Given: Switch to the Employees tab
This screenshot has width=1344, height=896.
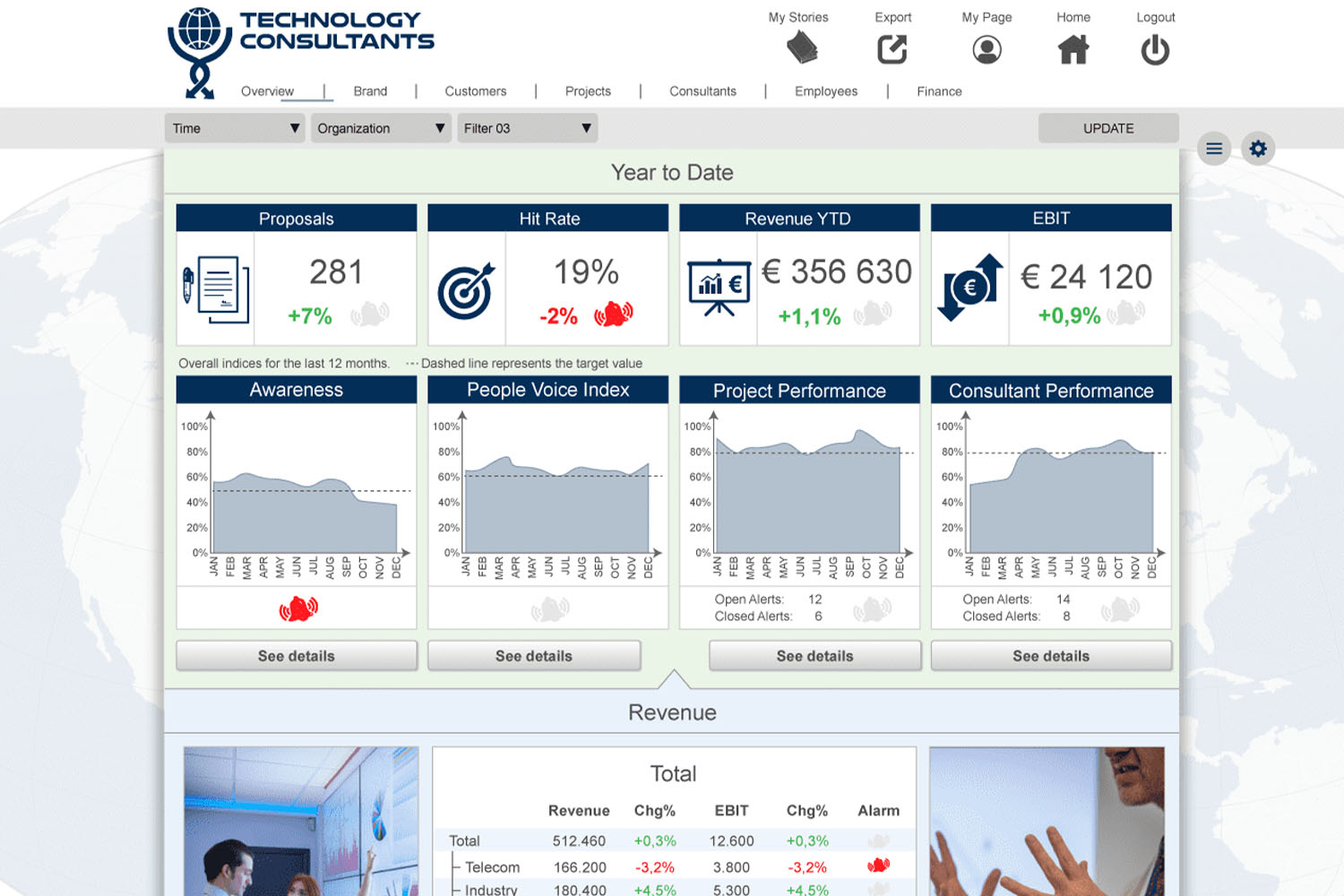Looking at the screenshot, I should (826, 91).
